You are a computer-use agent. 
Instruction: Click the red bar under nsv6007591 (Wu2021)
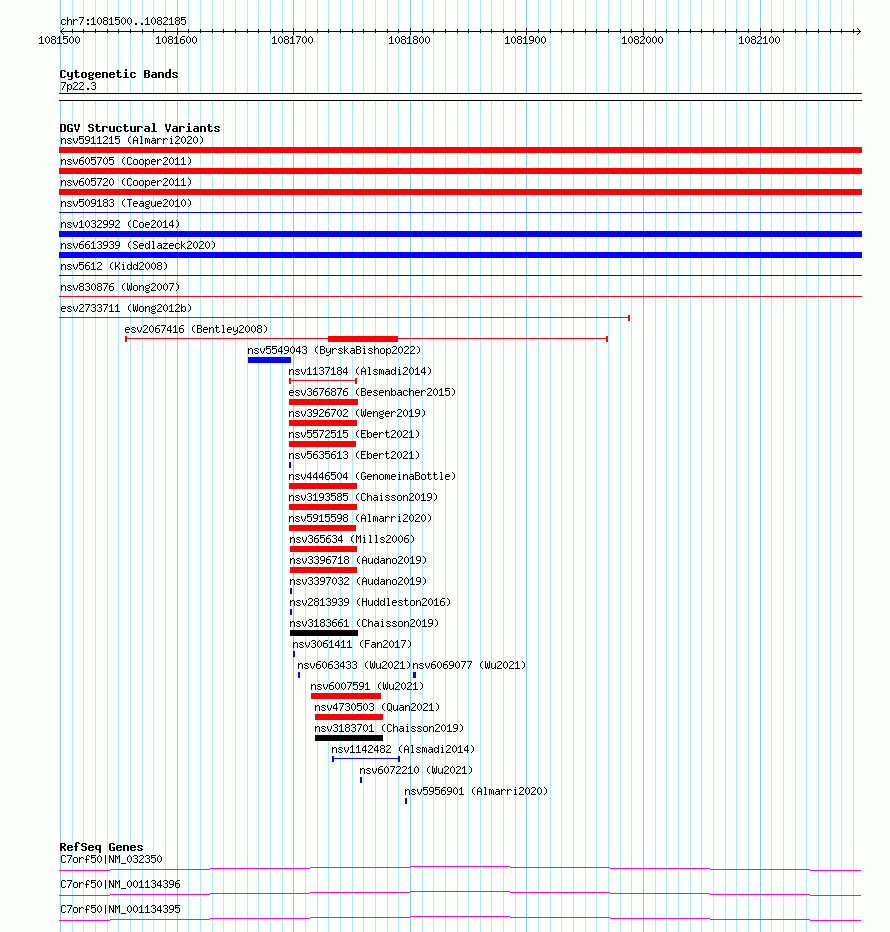346,696
